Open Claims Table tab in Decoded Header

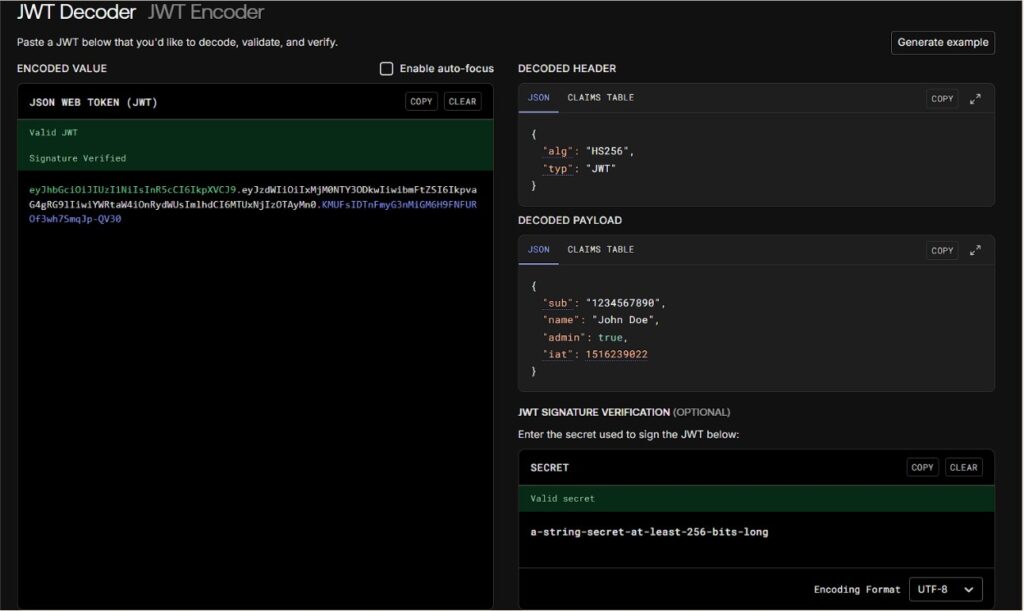coord(600,98)
